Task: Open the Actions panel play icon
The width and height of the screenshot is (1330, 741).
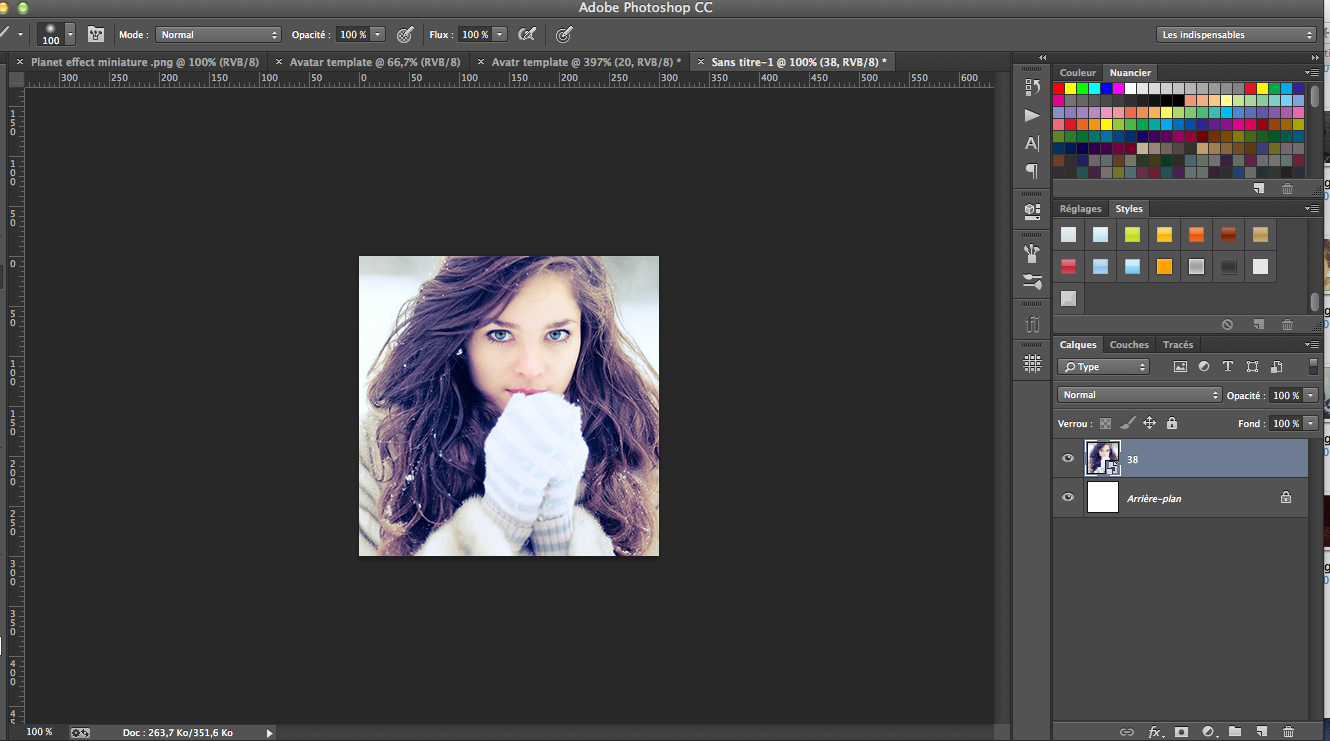Action: click(x=1032, y=116)
